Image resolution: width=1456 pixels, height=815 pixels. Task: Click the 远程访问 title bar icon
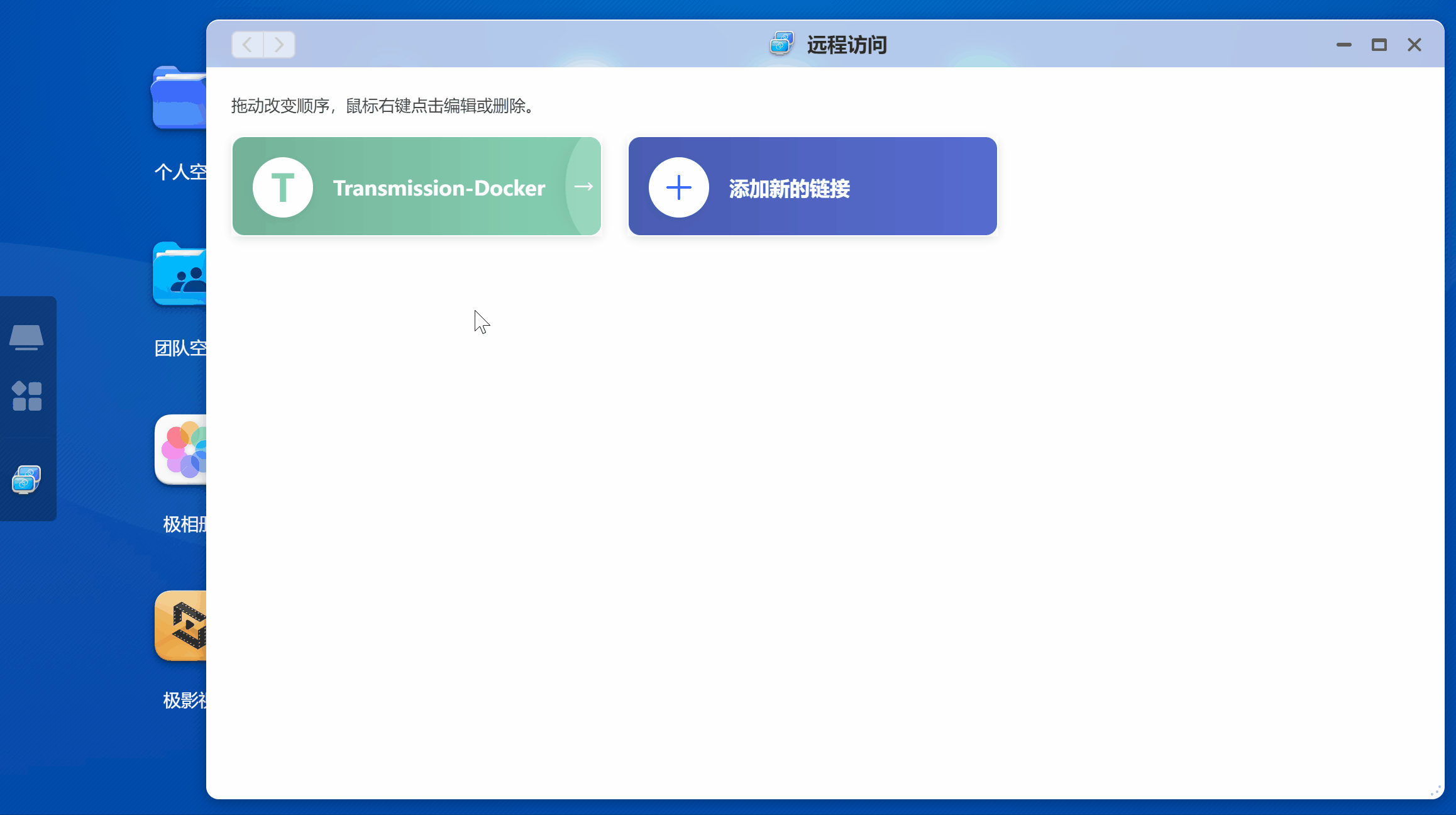click(x=781, y=44)
